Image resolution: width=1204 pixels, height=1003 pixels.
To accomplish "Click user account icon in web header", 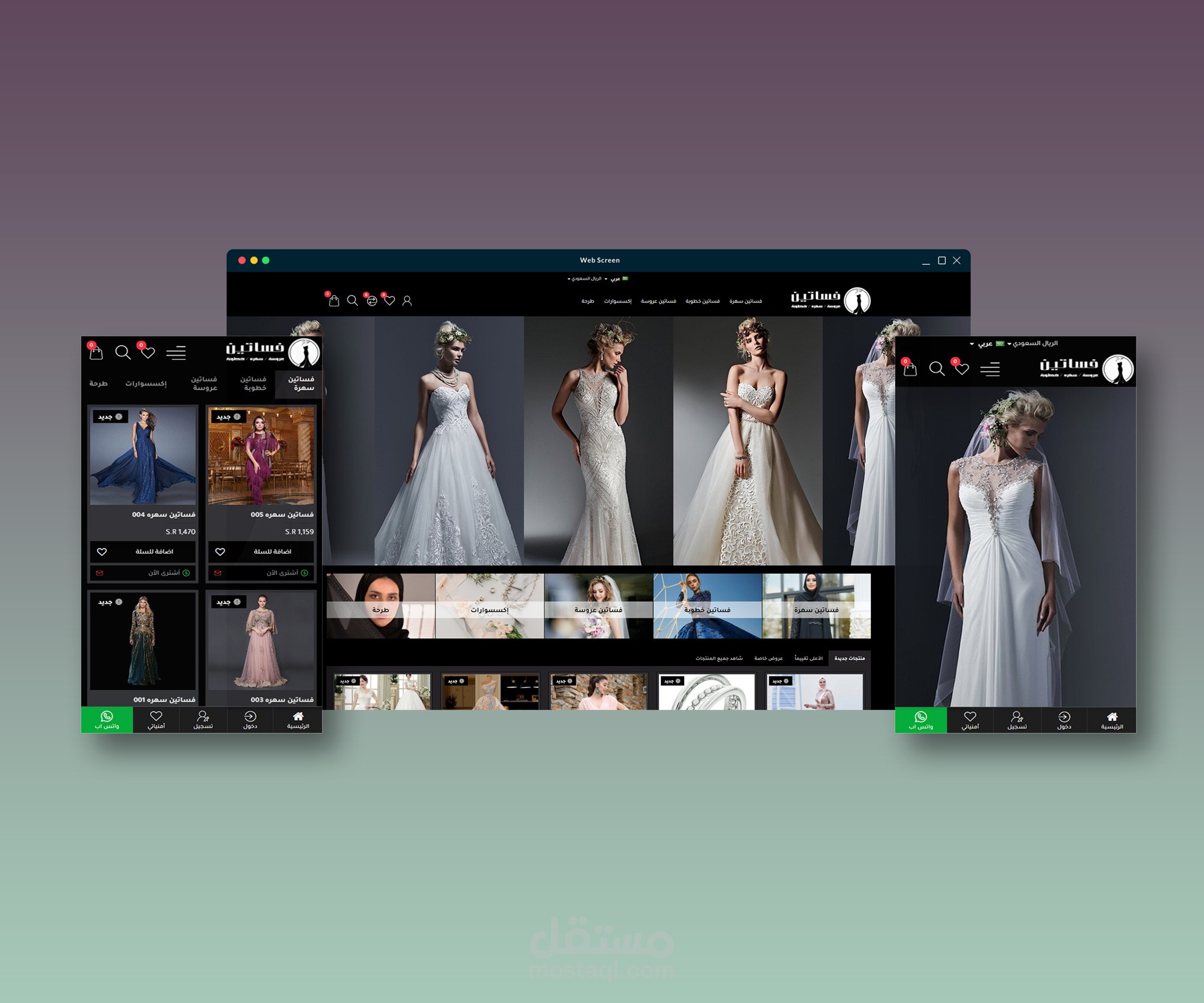I will [407, 301].
